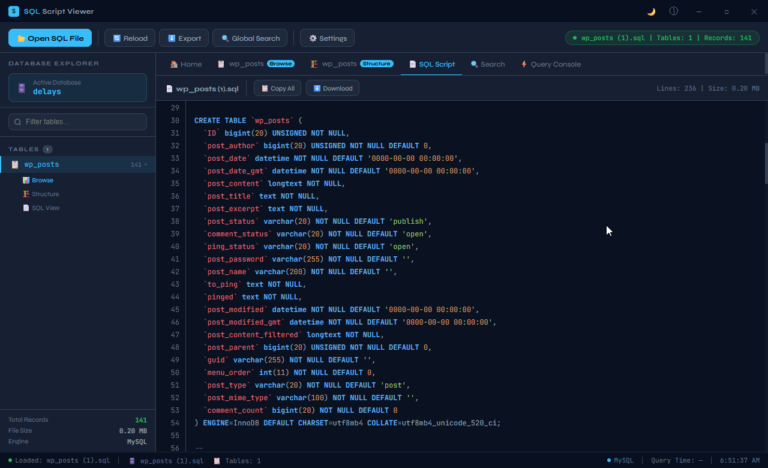Click the Global Search magnifier icon
This screenshot has width=768, height=468.
point(225,38)
